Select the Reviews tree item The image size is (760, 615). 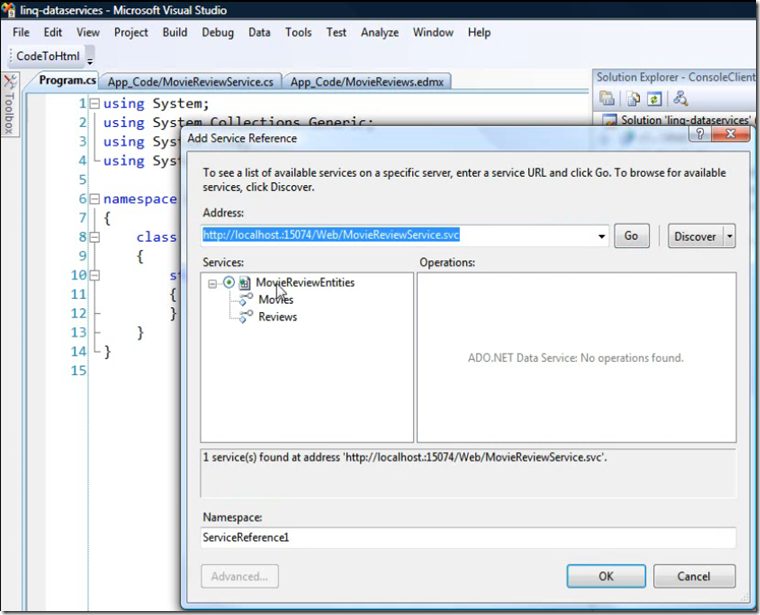point(278,317)
